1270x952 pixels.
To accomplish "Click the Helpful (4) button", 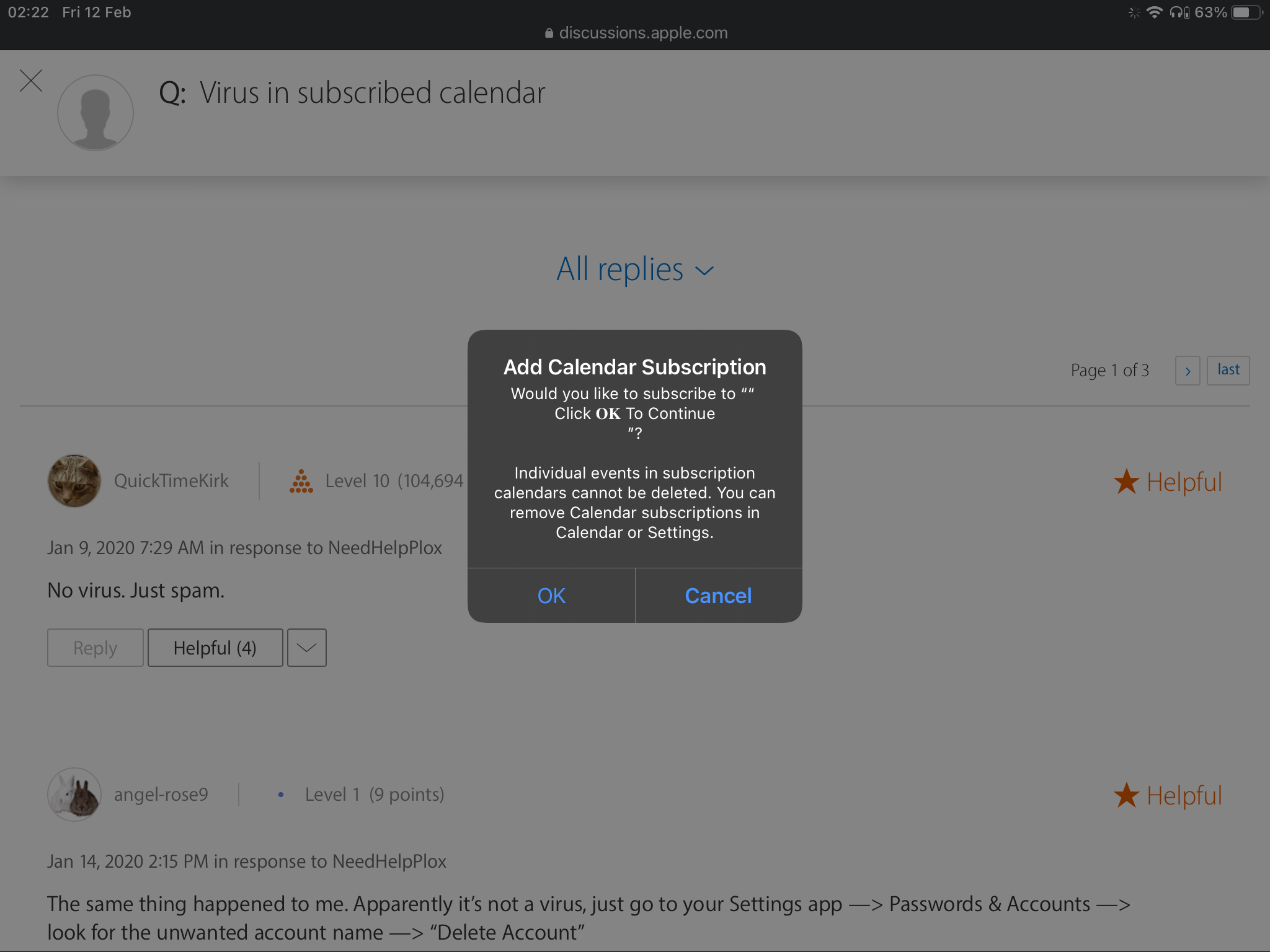I will pyautogui.click(x=215, y=648).
